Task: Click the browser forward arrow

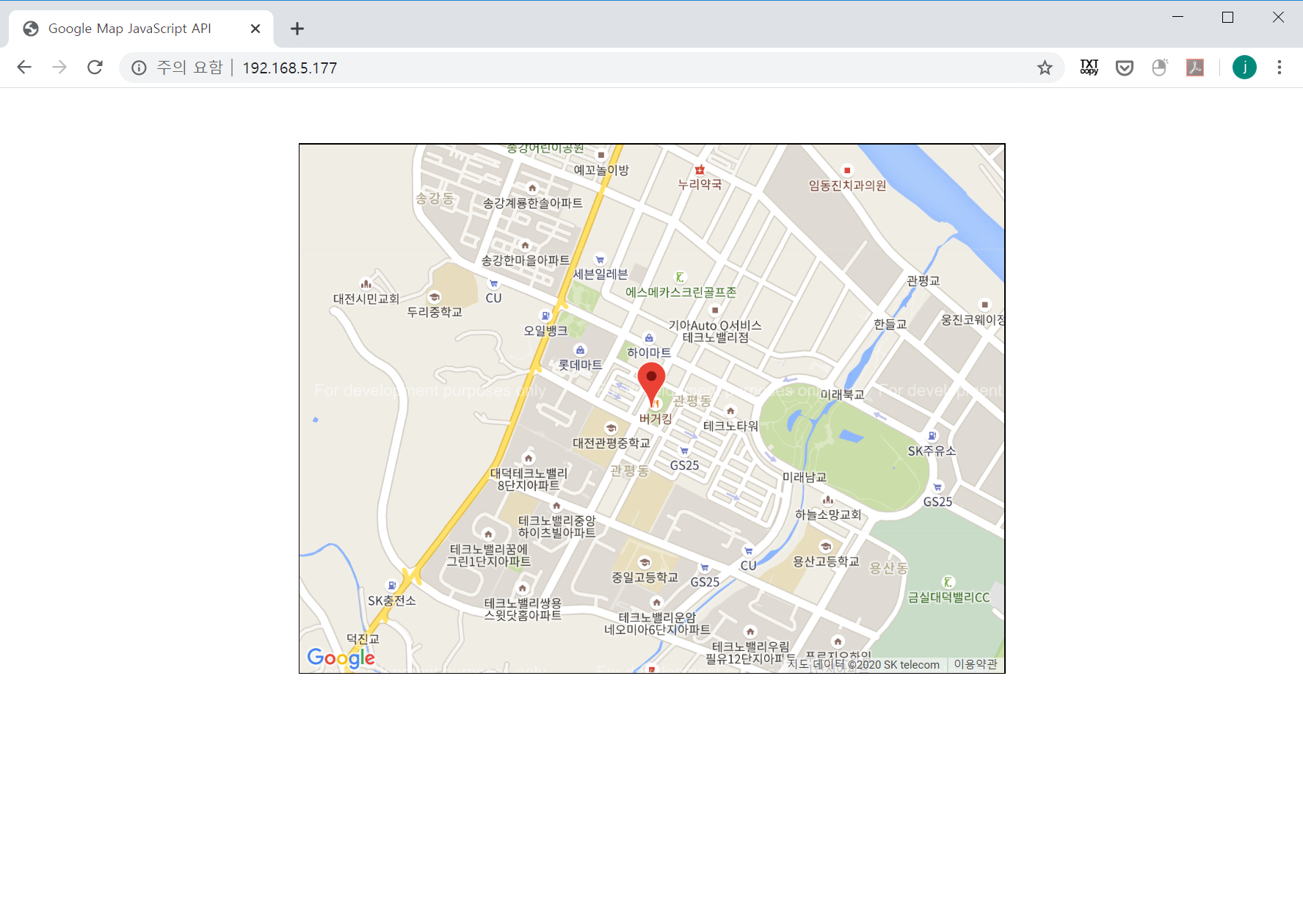Action: [59, 68]
